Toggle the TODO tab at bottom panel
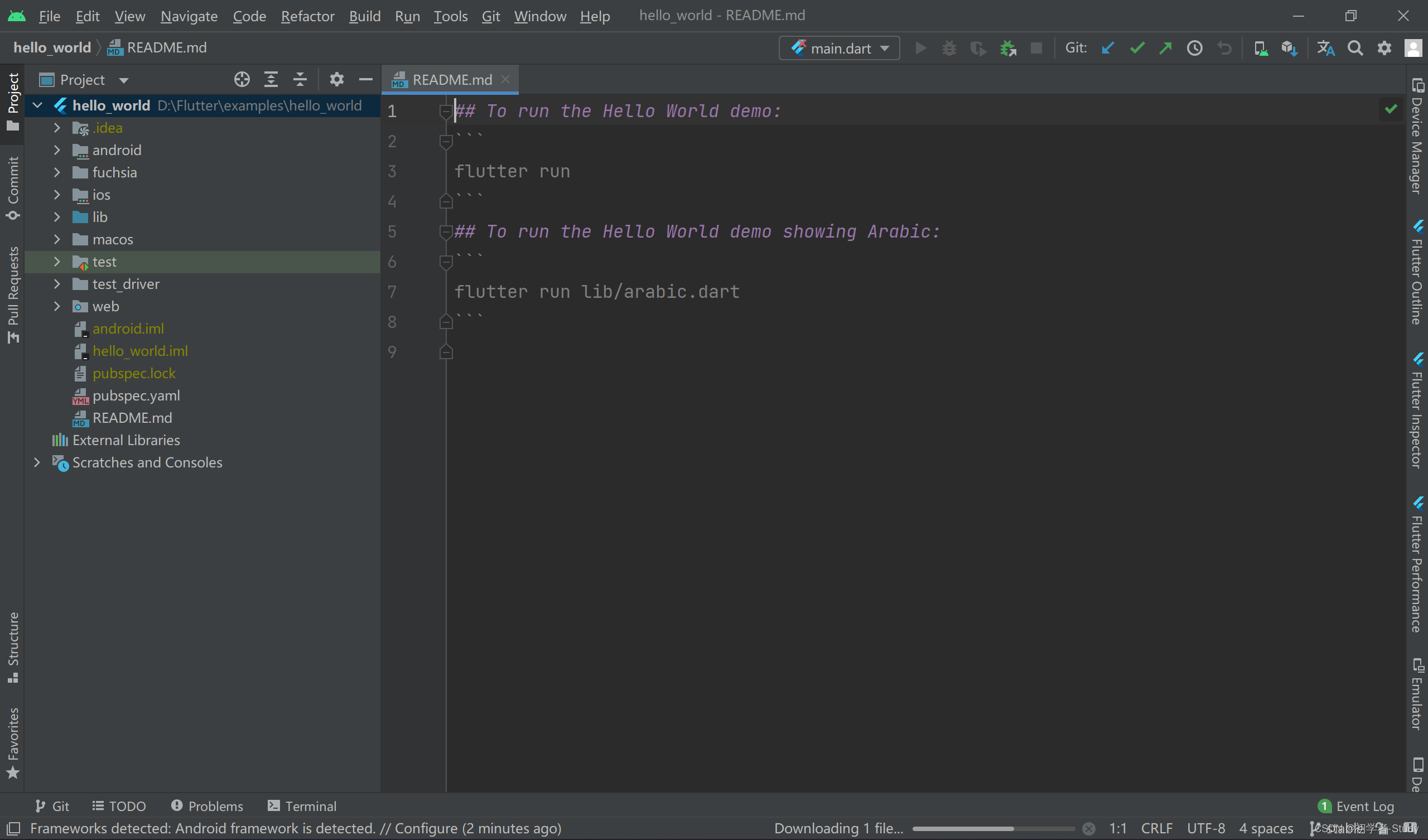The image size is (1428, 840). pyautogui.click(x=119, y=806)
